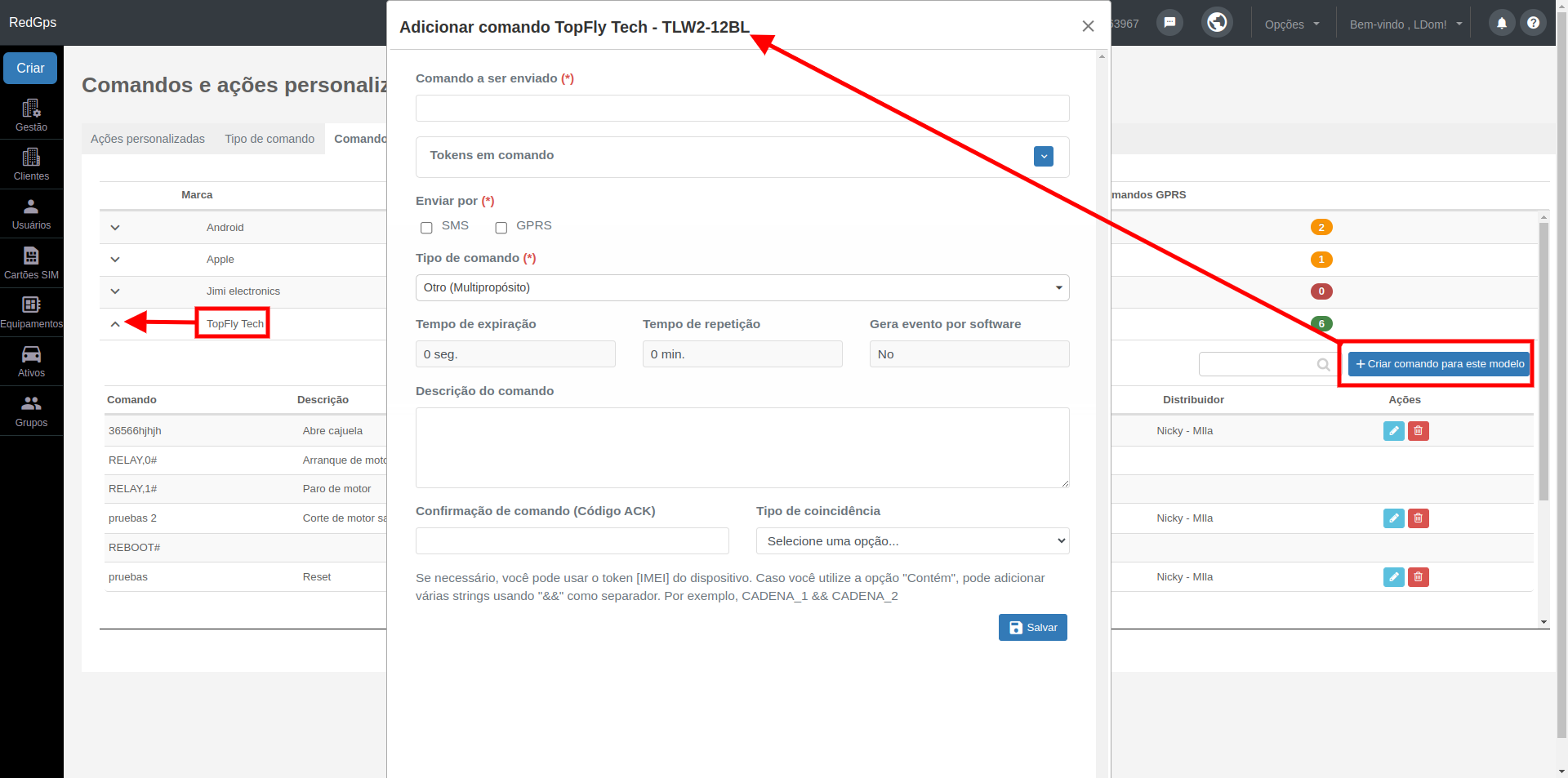Screen dimensions: 1568x778
Task: Click the Descrição do comando textarea
Action: (x=742, y=448)
